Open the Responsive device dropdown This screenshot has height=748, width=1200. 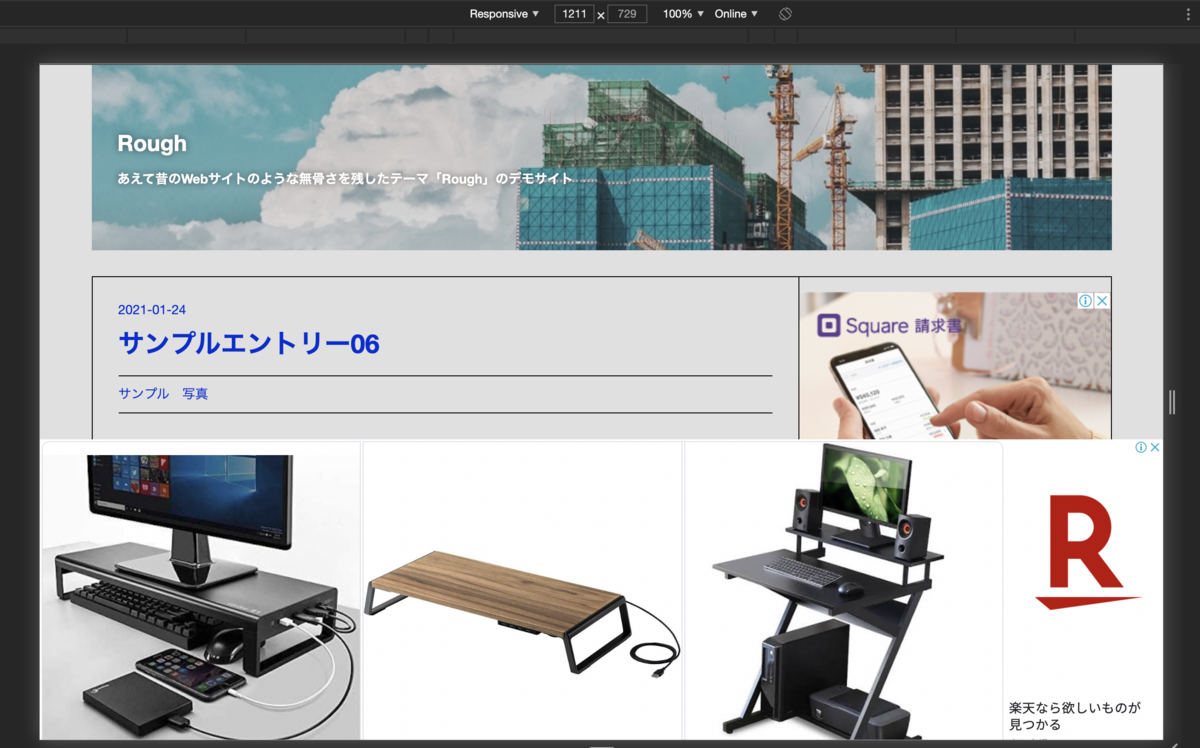click(x=504, y=14)
